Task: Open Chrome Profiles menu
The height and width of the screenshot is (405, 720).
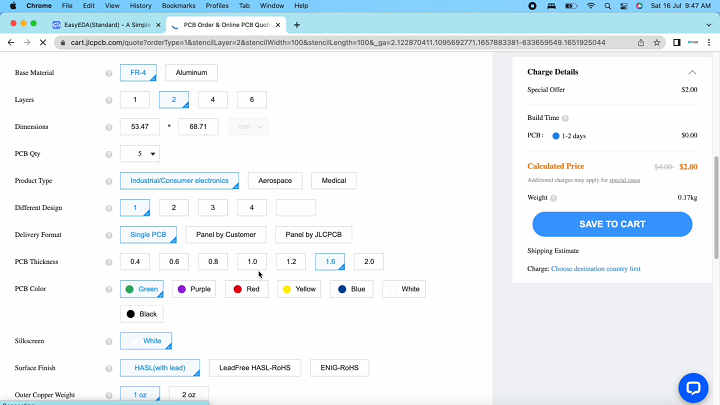Action: click(217, 6)
